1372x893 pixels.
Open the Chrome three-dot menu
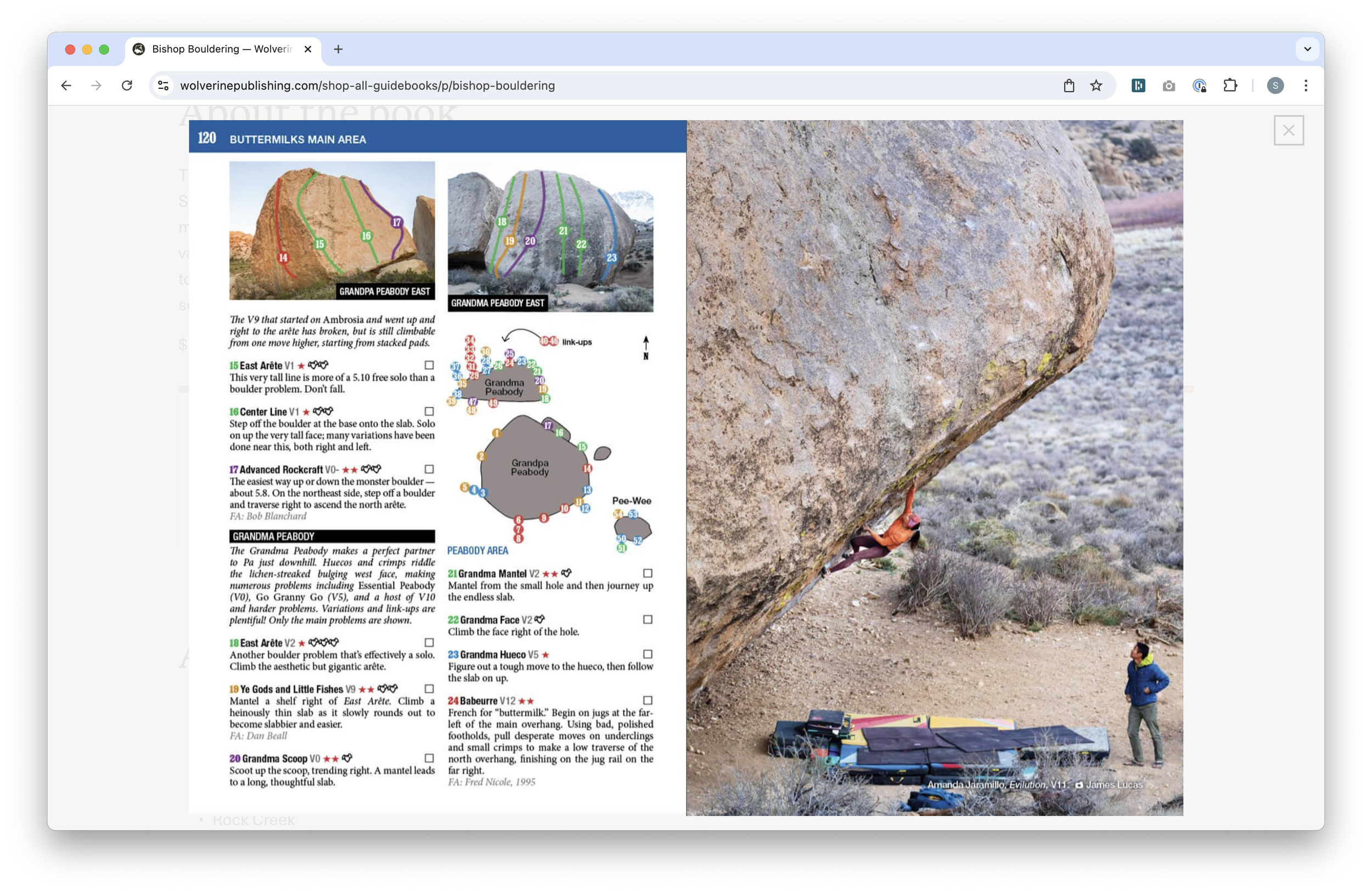1306,85
